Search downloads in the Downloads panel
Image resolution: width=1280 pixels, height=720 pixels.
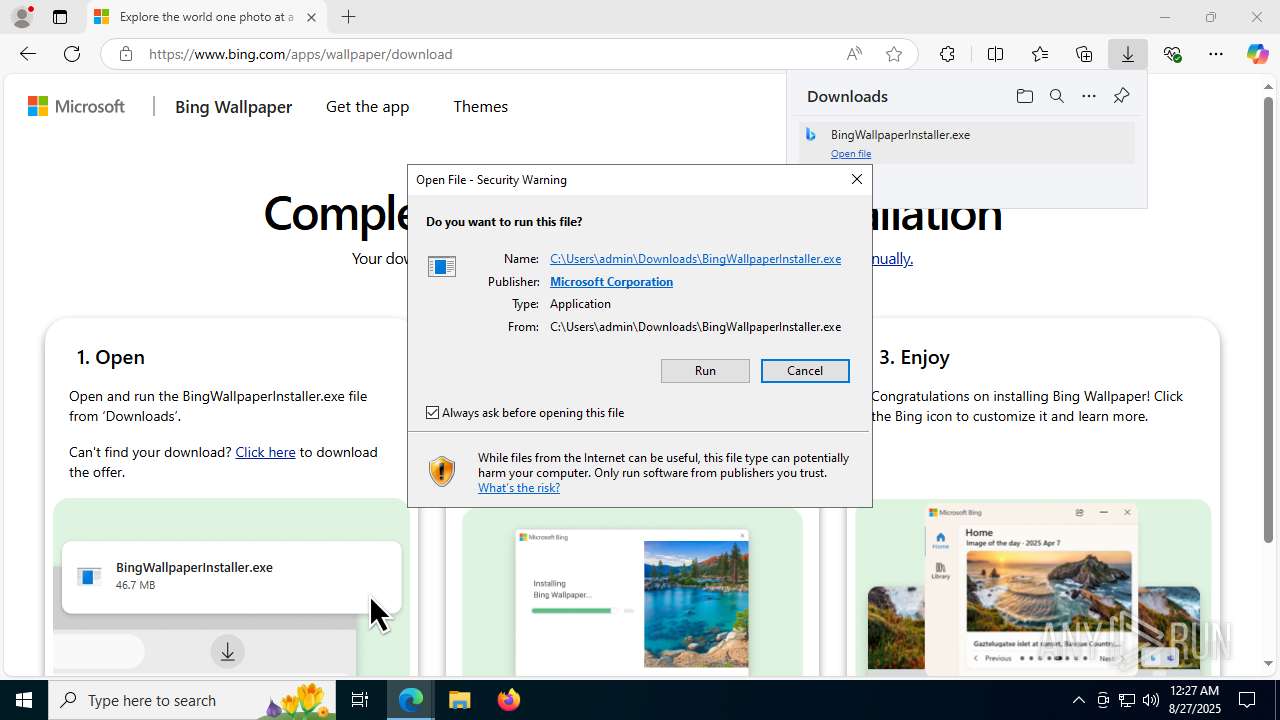point(1056,96)
